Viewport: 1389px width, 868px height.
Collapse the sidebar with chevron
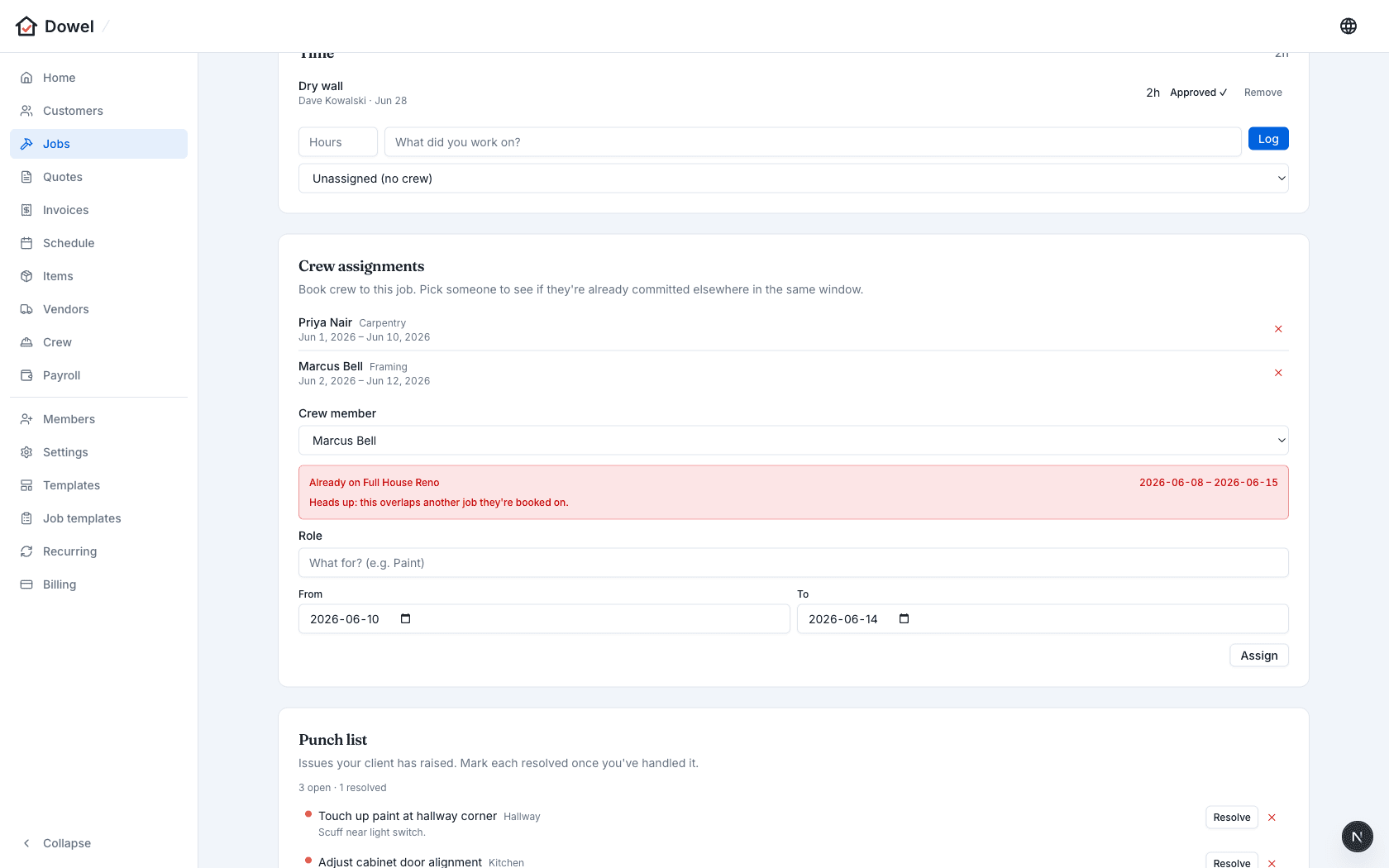[x=26, y=843]
